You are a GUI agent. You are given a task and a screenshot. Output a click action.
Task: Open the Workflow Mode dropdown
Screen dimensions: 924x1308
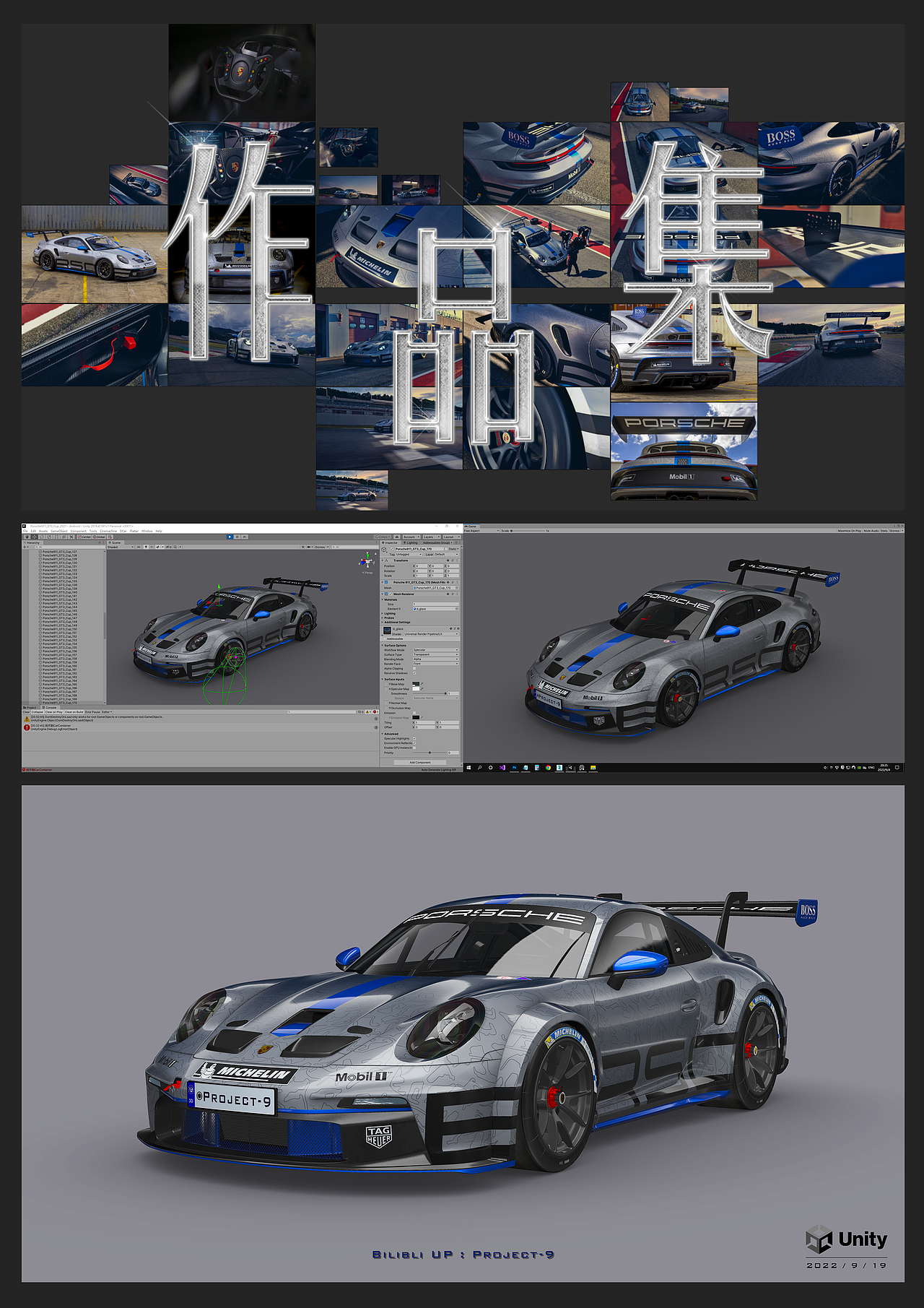(x=436, y=650)
